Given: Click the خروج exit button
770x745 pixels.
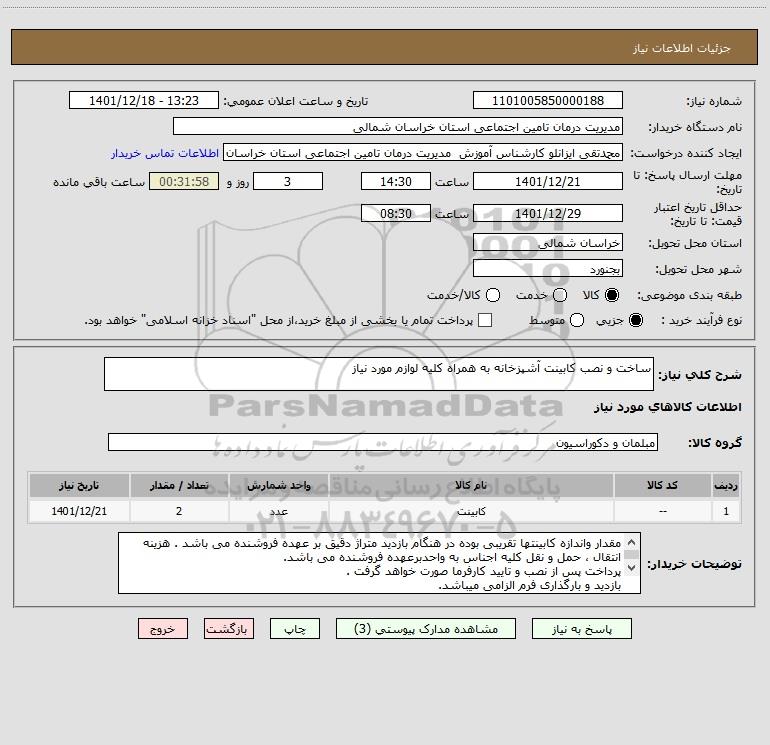Looking at the screenshot, I should (x=163, y=629).
